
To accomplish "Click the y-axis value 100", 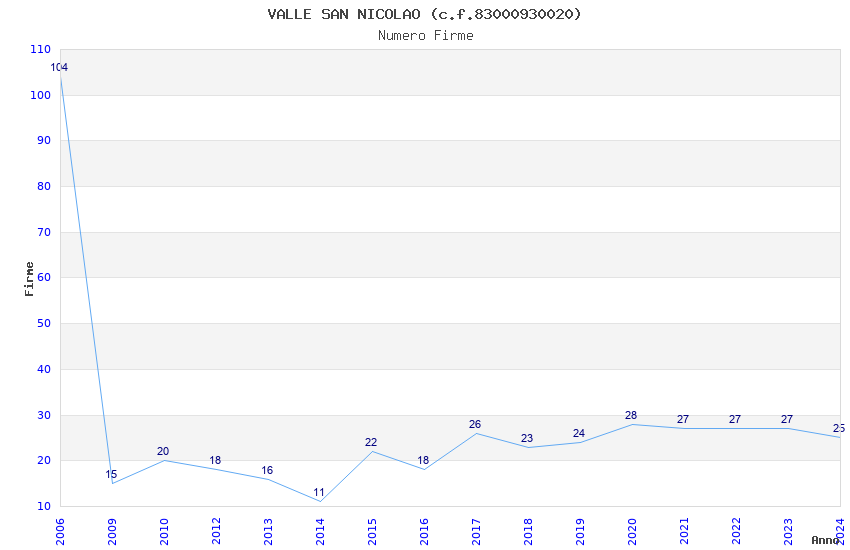I will pos(41,95).
